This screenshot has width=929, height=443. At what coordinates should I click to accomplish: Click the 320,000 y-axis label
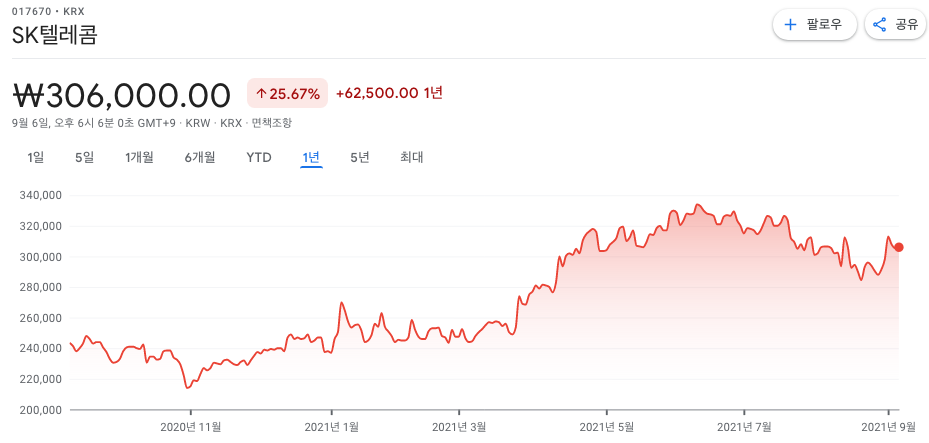43,226
